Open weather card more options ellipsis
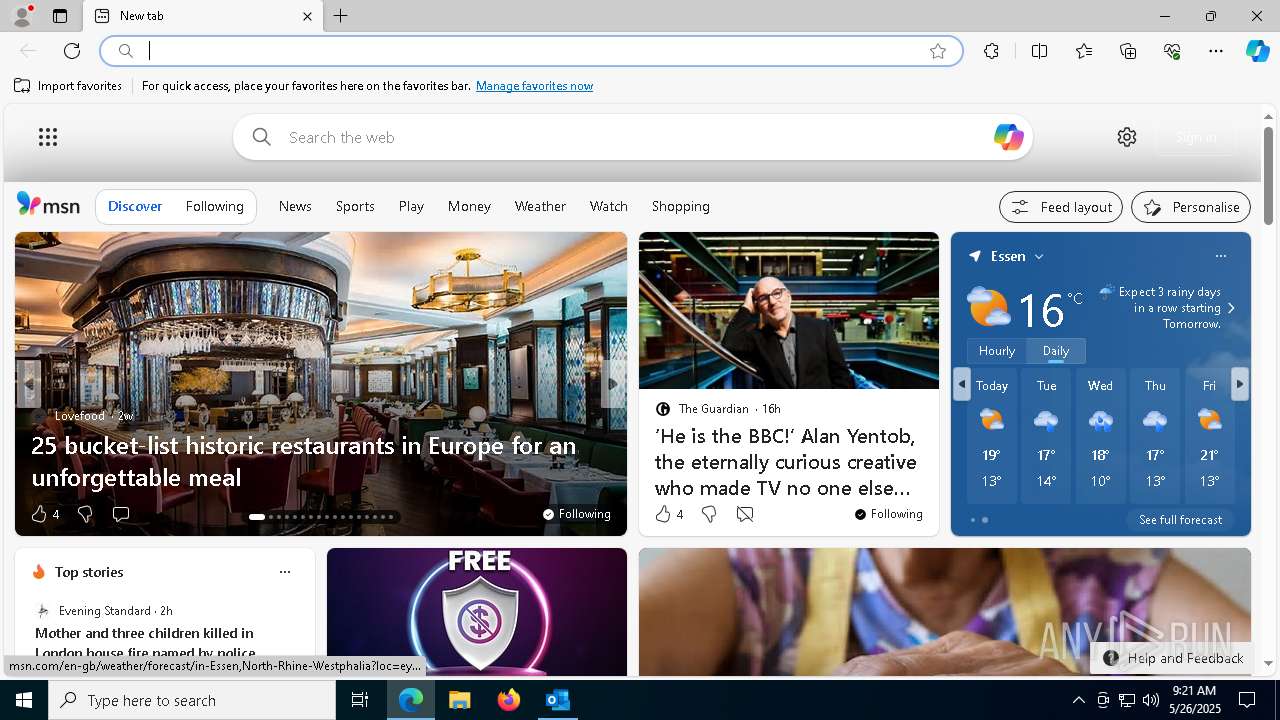 click(x=1221, y=256)
